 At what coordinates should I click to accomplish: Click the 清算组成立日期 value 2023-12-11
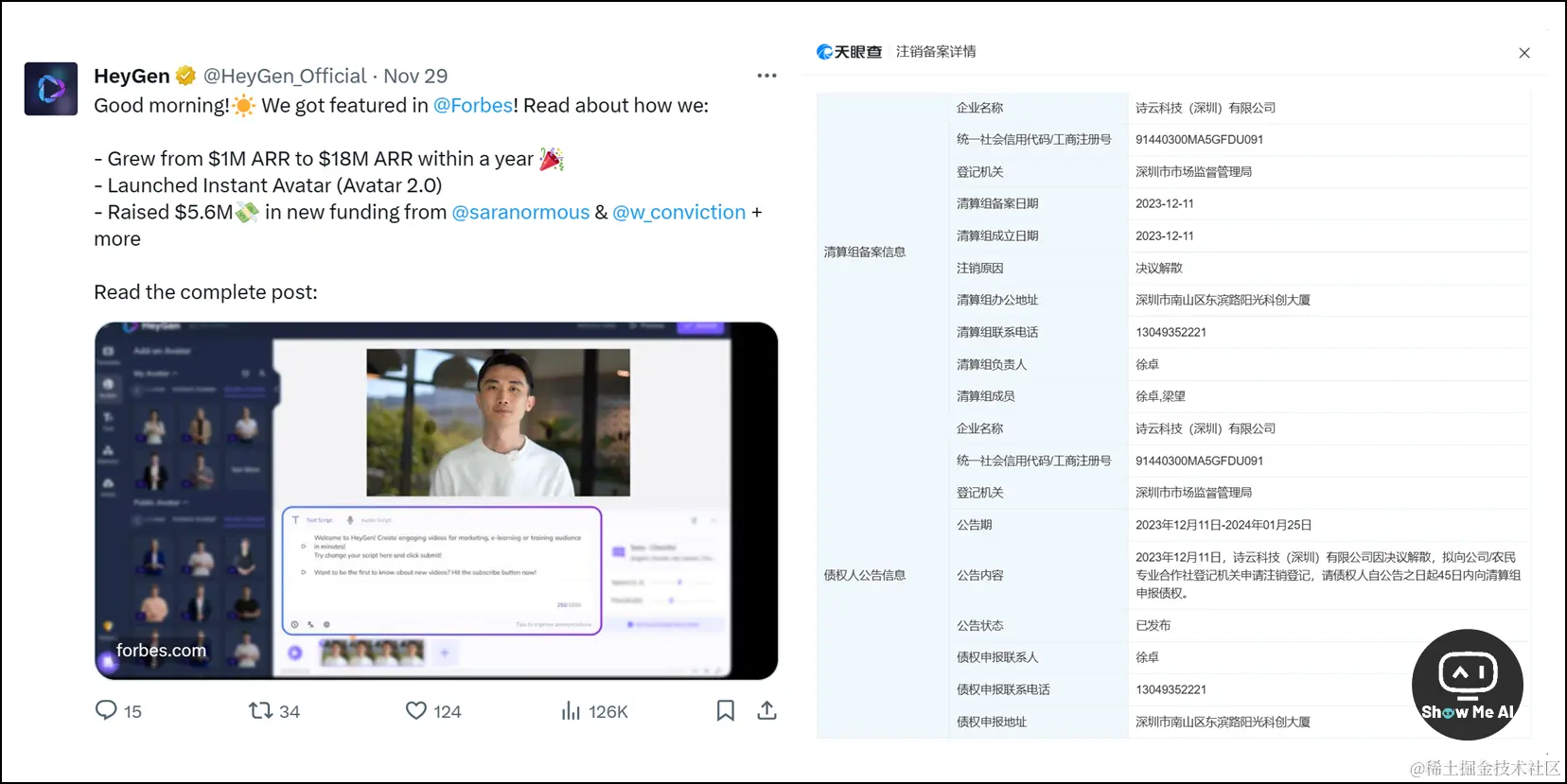pos(1165,235)
